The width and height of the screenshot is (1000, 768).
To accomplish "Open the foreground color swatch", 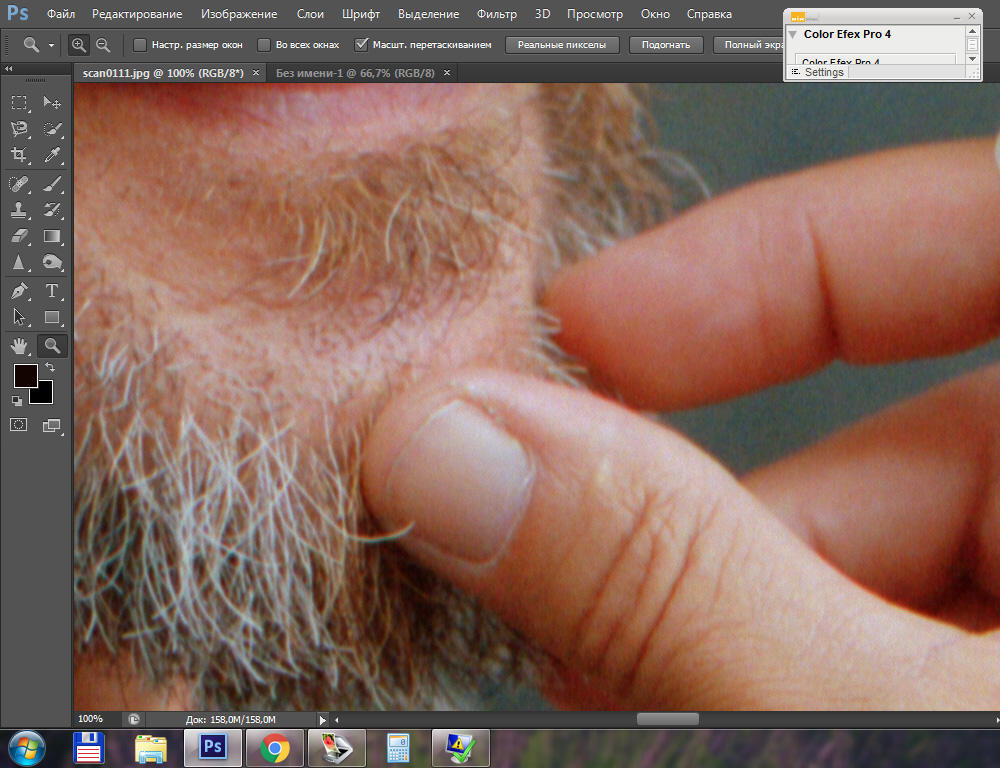I will [25, 377].
